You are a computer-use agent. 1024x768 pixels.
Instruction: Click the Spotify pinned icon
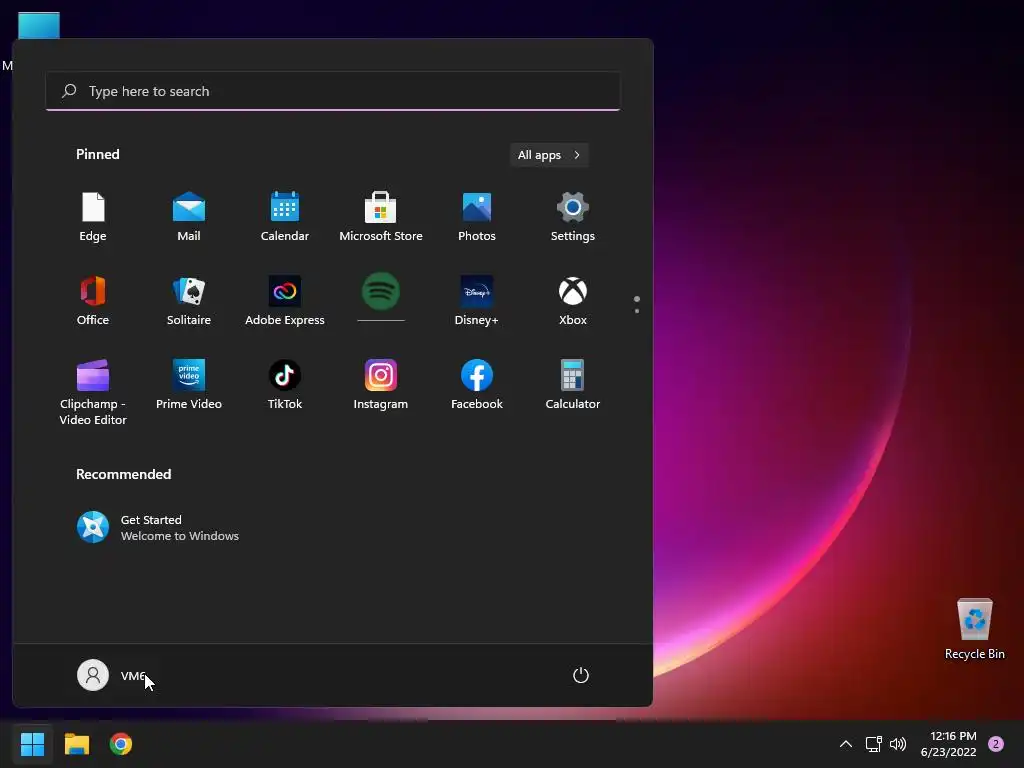click(381, 292)
